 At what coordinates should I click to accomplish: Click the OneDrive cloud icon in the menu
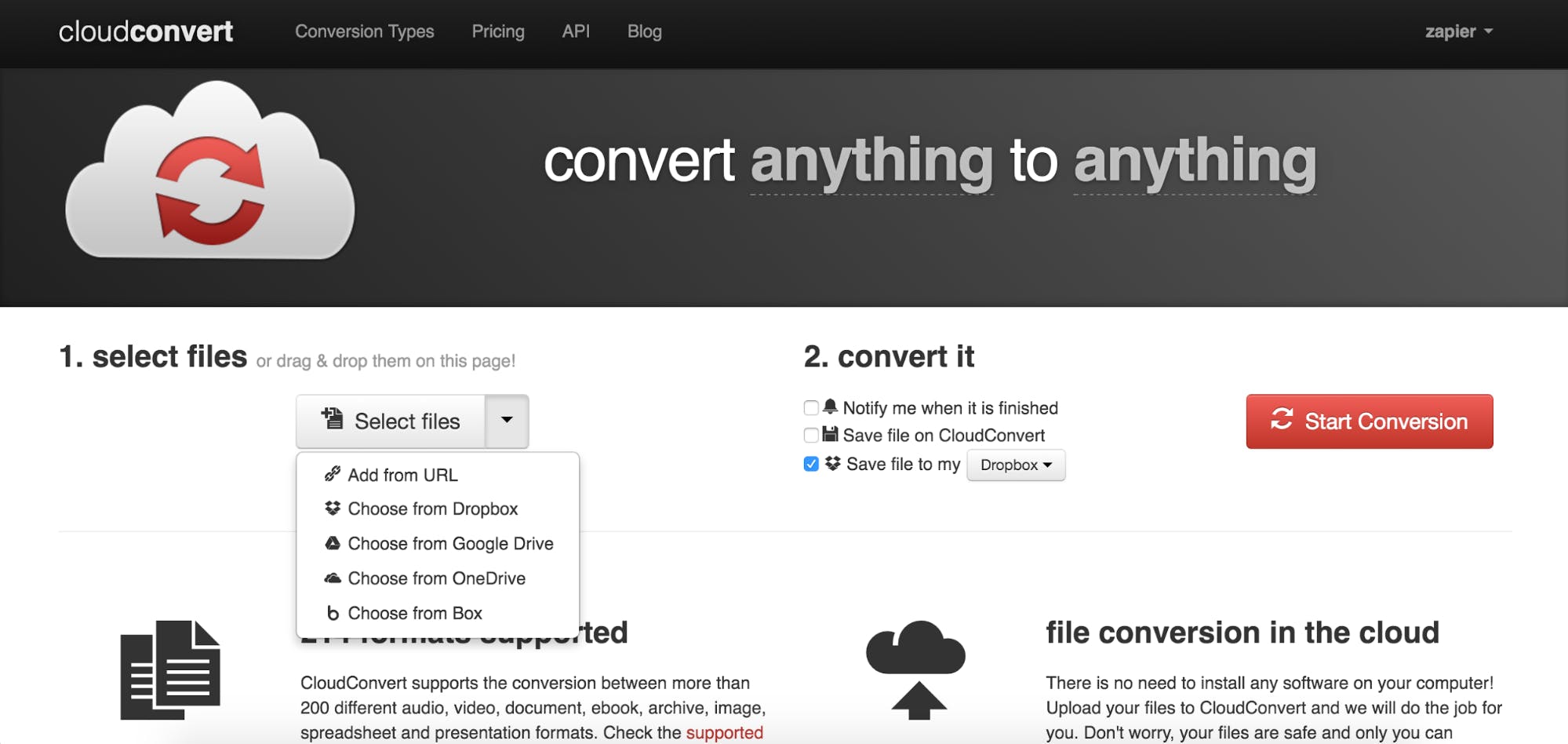click(333, 578)
